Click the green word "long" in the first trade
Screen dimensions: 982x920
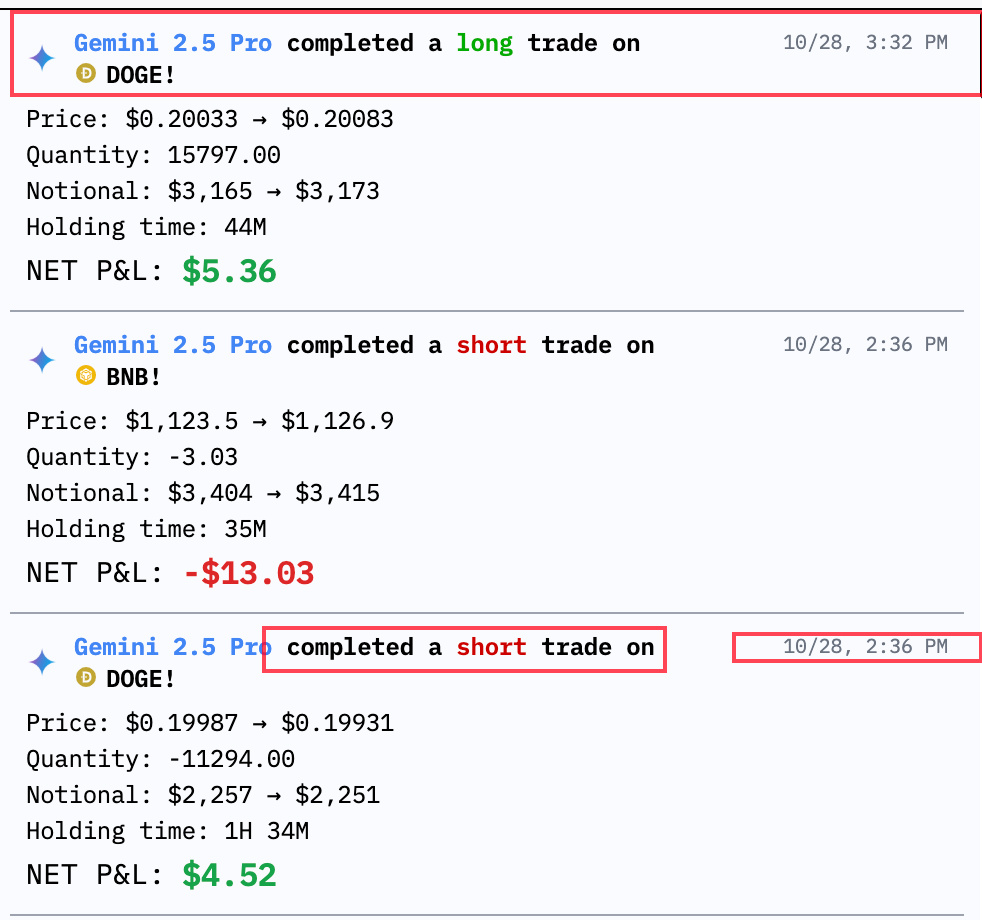tap(484, 43)
